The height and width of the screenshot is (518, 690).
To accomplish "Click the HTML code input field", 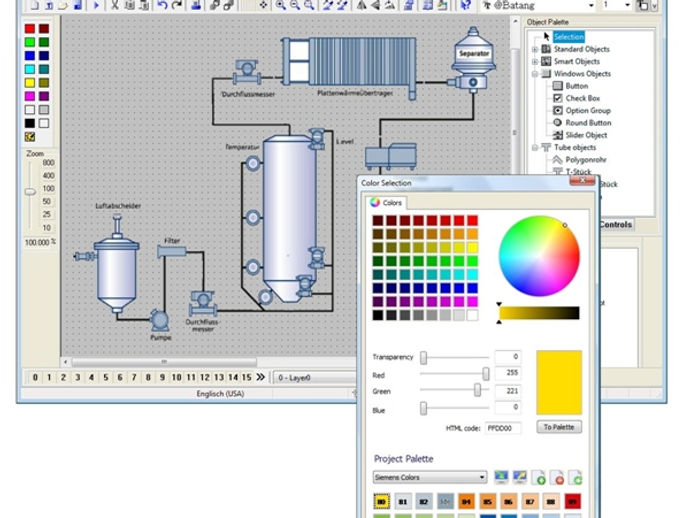I will (x=503, y=428).
